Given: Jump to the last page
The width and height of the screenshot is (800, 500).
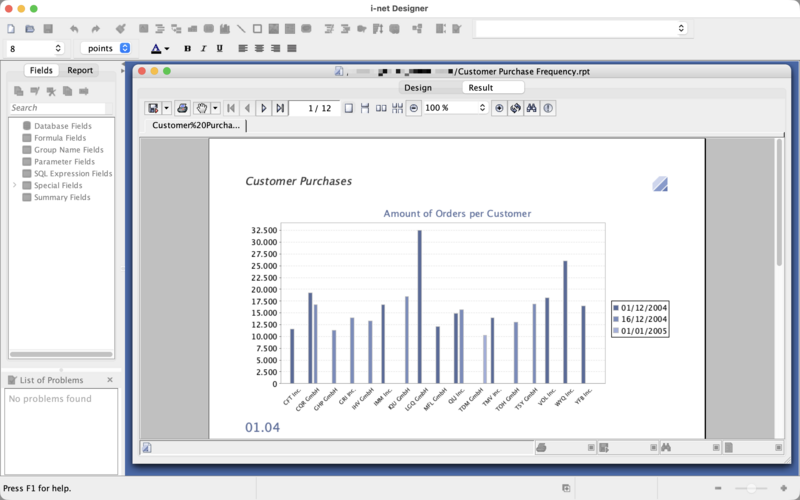Looking at the screenshot, I should click(280, 108).
